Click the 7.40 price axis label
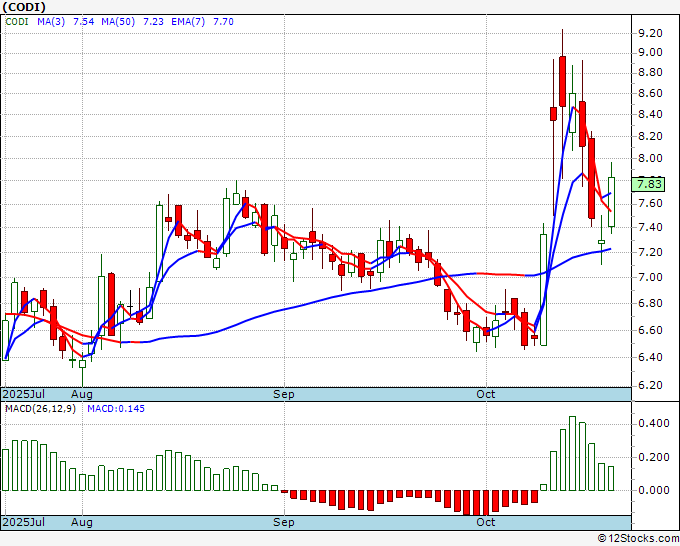This screenshot has height=546, width=680. click(x=650, y=227)
